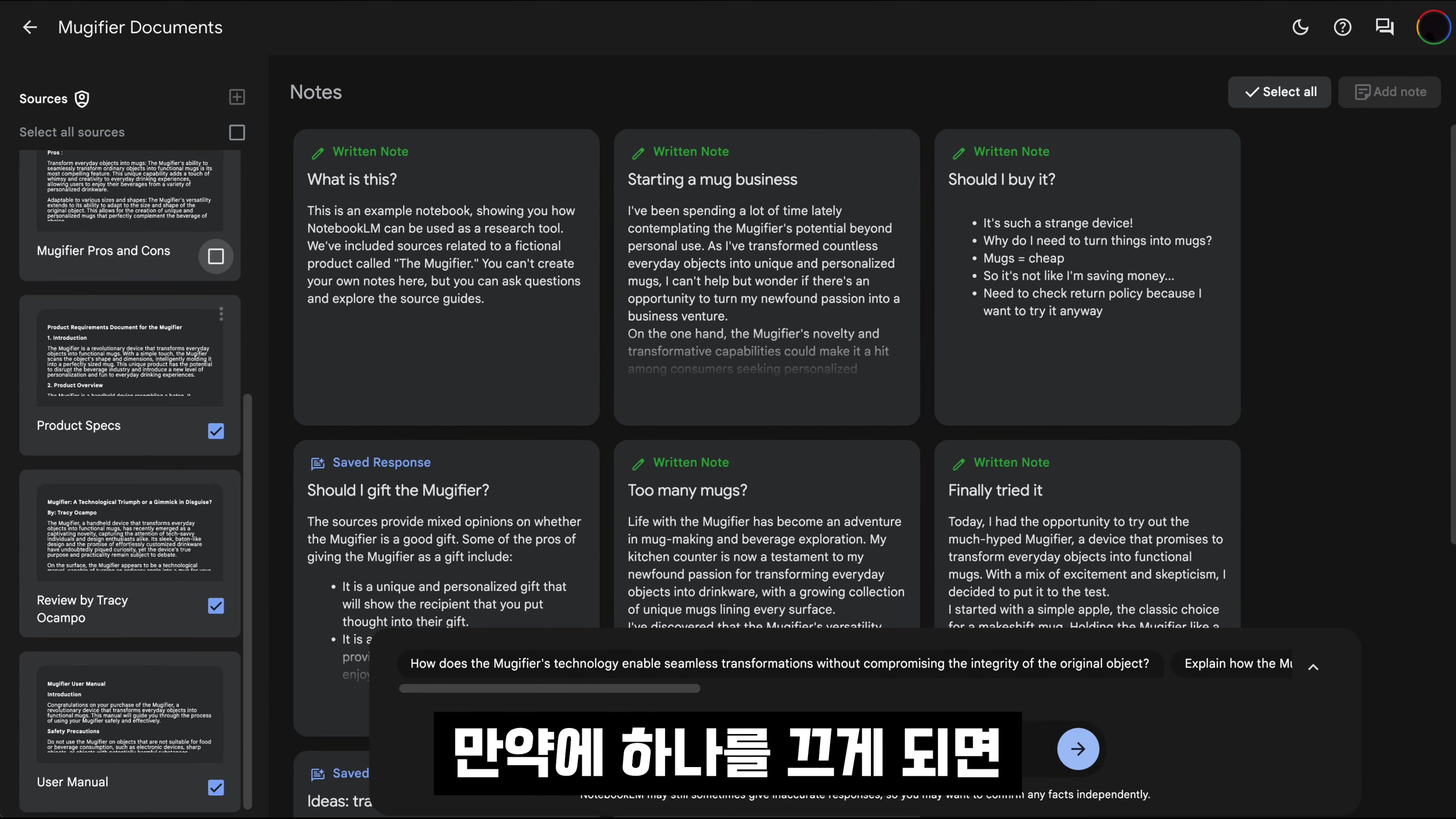This screenshot has width=1456, height=819.
Task: Click the 'Select all sources' label
Action: [x=72, y=132]
